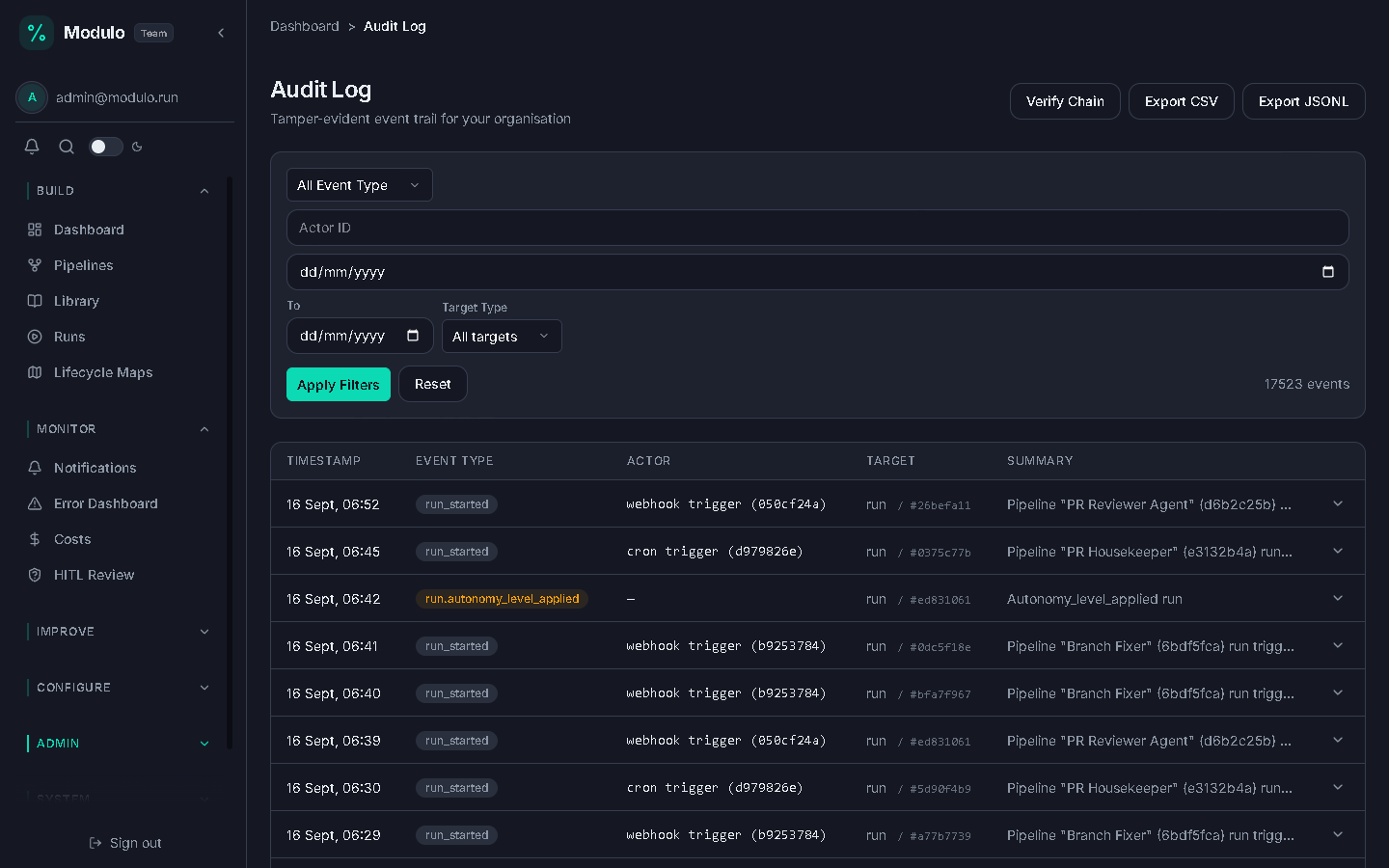1389x868 pixels.
Task: Click actor cron trigger (d979826e) at 06:45
Action: coord(715,552)
